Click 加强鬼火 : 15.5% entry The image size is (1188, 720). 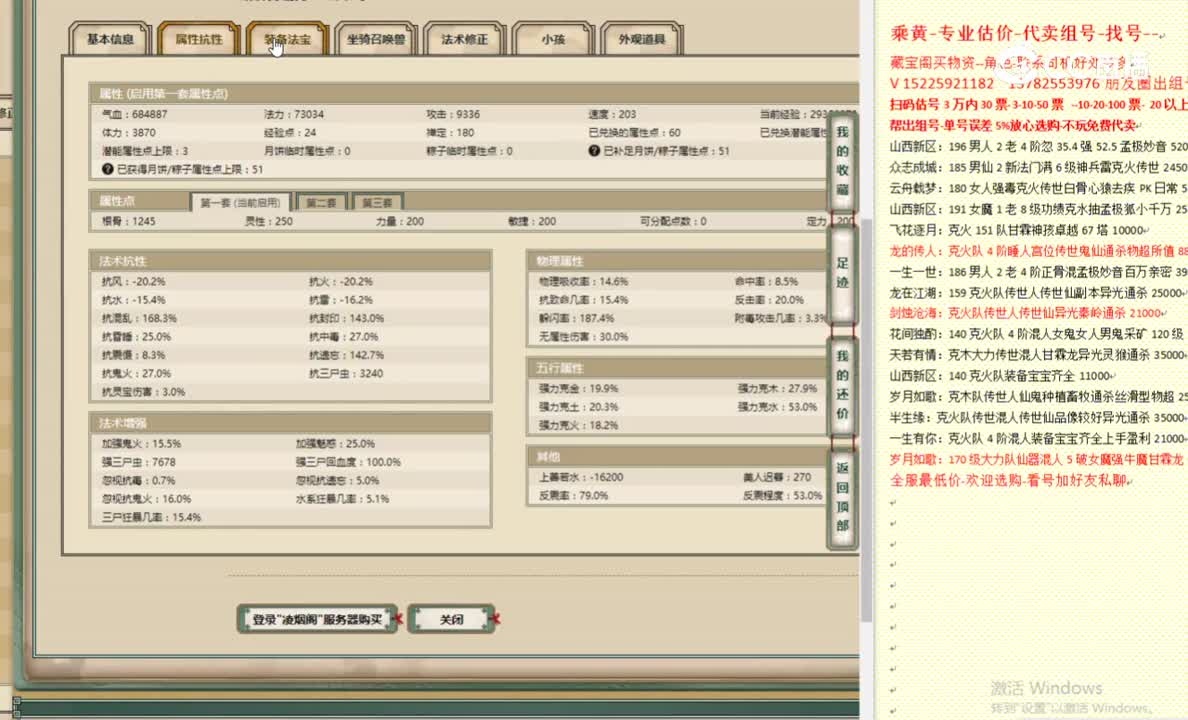(142, 443)
